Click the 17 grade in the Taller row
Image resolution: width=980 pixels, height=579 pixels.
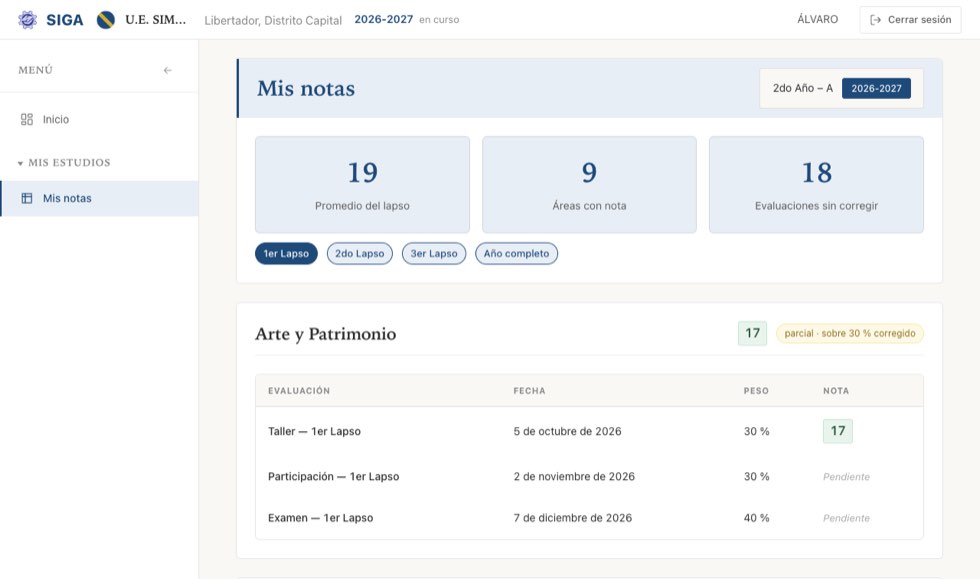(838, 431)
